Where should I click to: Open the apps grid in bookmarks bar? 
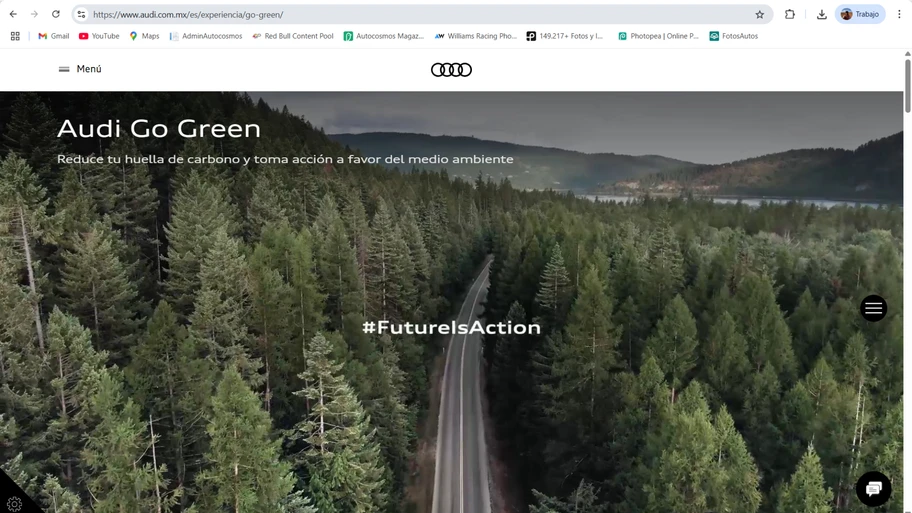tap(15, 36)
